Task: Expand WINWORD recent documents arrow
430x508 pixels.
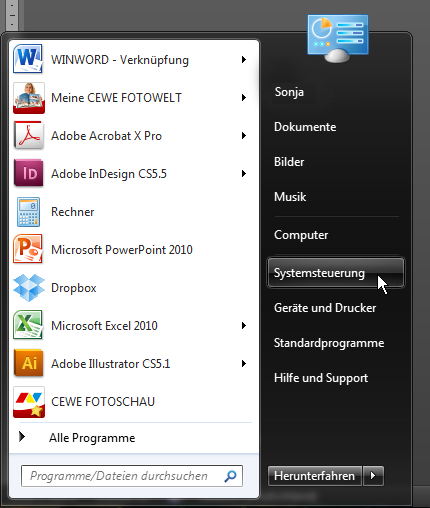Action: (244, 60)
